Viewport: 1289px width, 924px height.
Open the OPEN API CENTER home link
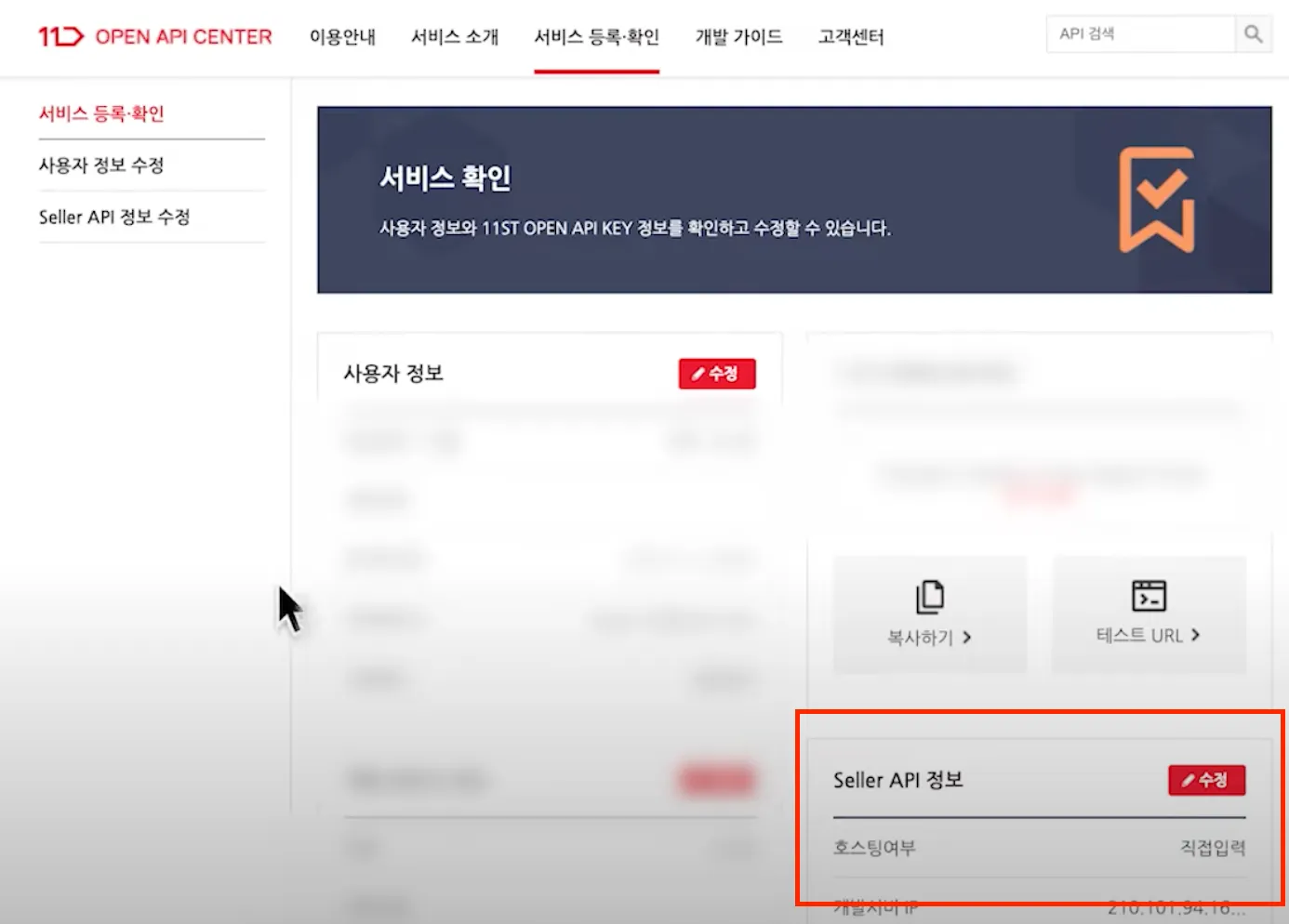point(183,36)
